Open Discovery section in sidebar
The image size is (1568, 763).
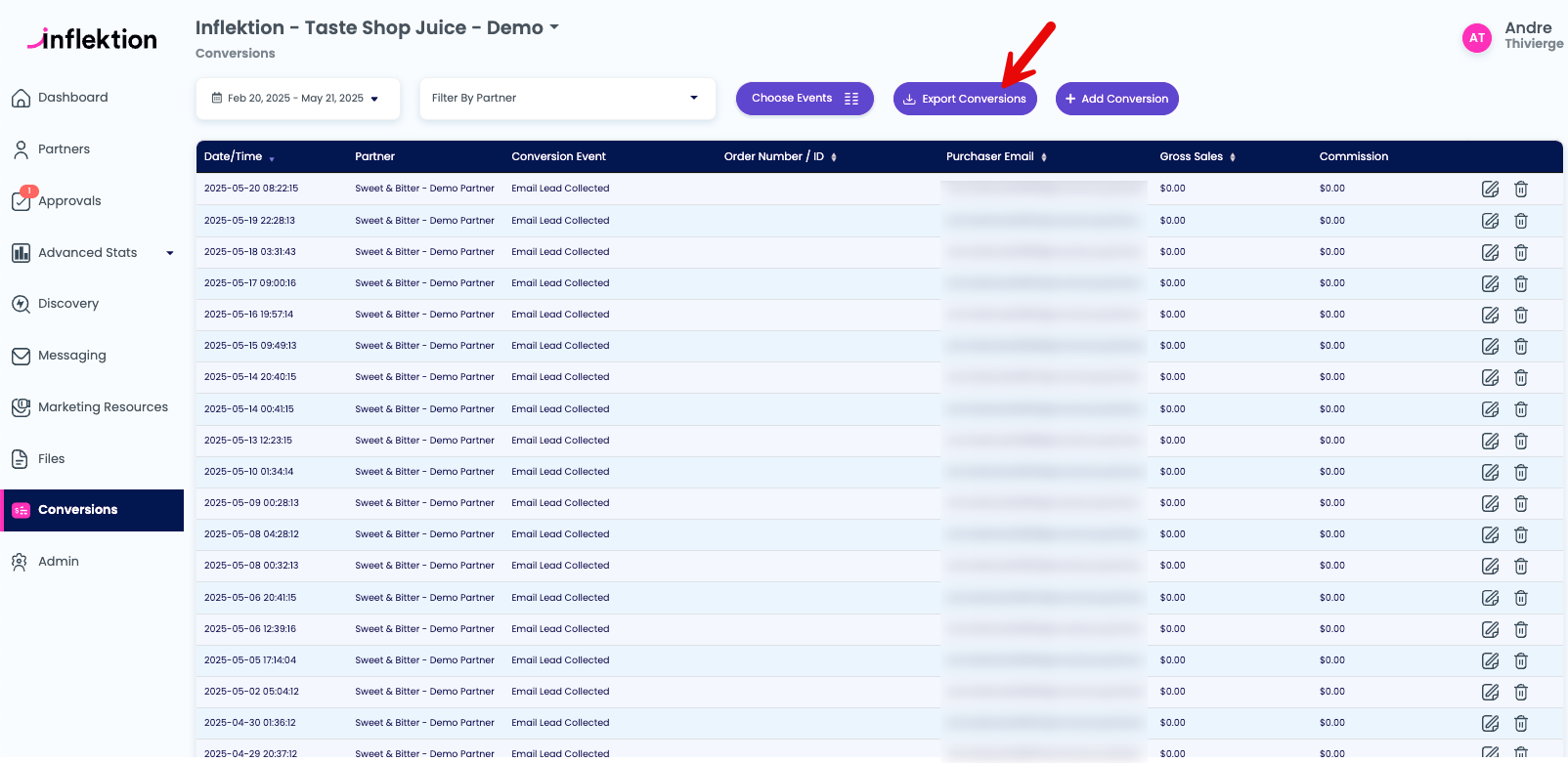tap(68, 304)
